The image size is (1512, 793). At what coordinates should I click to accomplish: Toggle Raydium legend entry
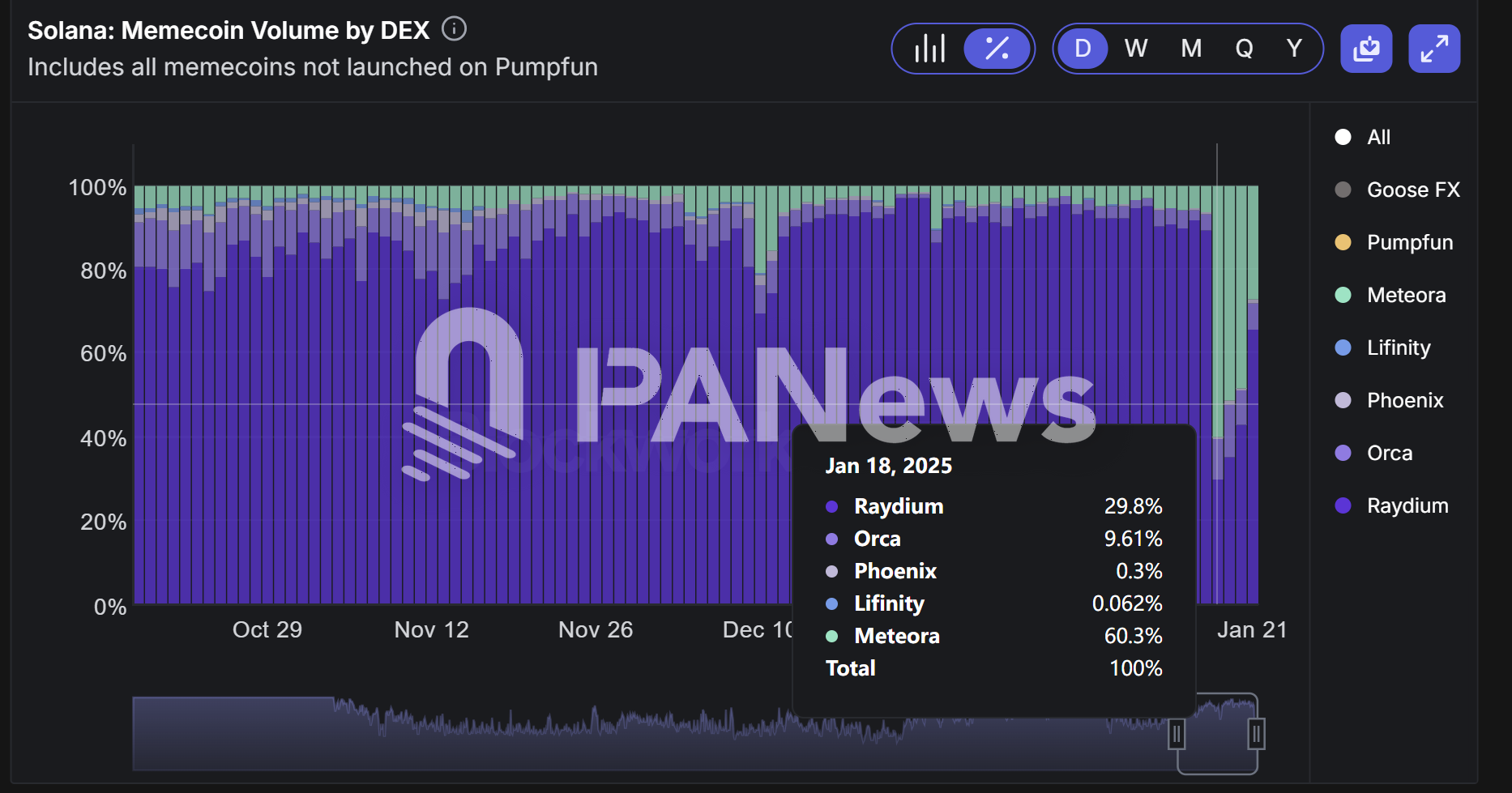pos(1407,505)
